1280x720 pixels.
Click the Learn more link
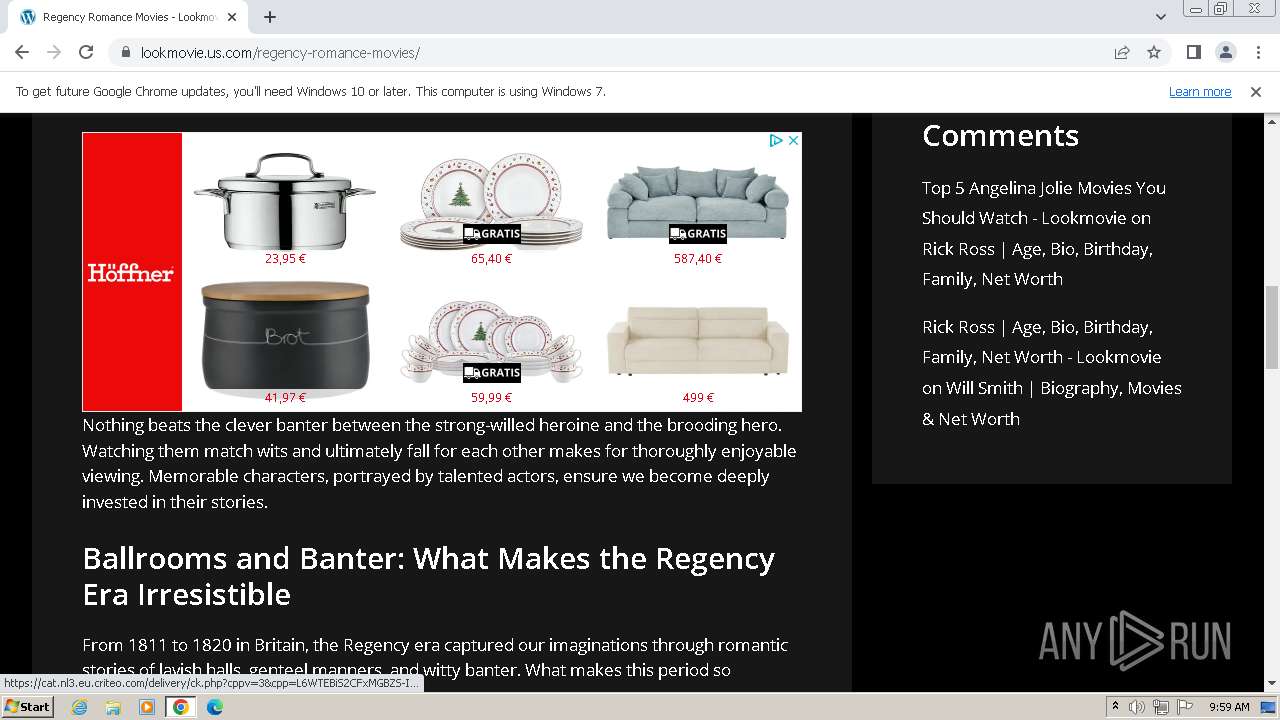[x=1200, y=92]
